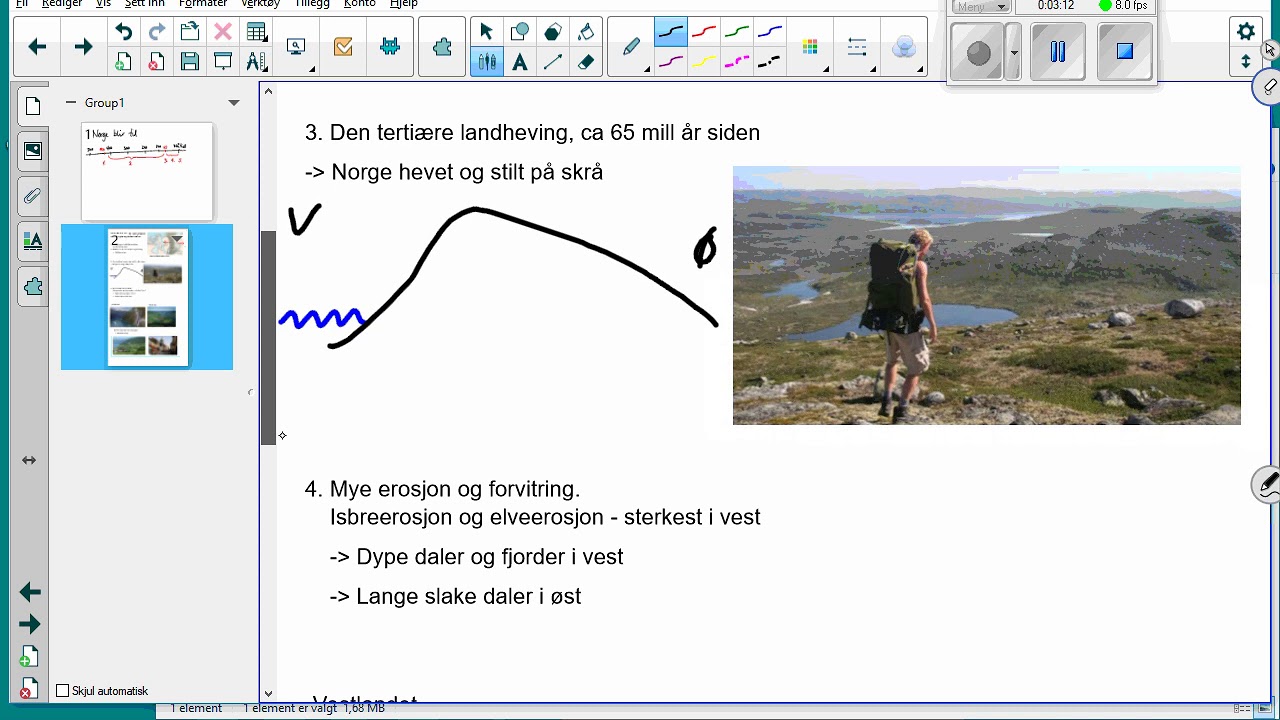Screen dimensions: 1280x720
Task: Select the Pens tool
Action: [x=487, y=62]
